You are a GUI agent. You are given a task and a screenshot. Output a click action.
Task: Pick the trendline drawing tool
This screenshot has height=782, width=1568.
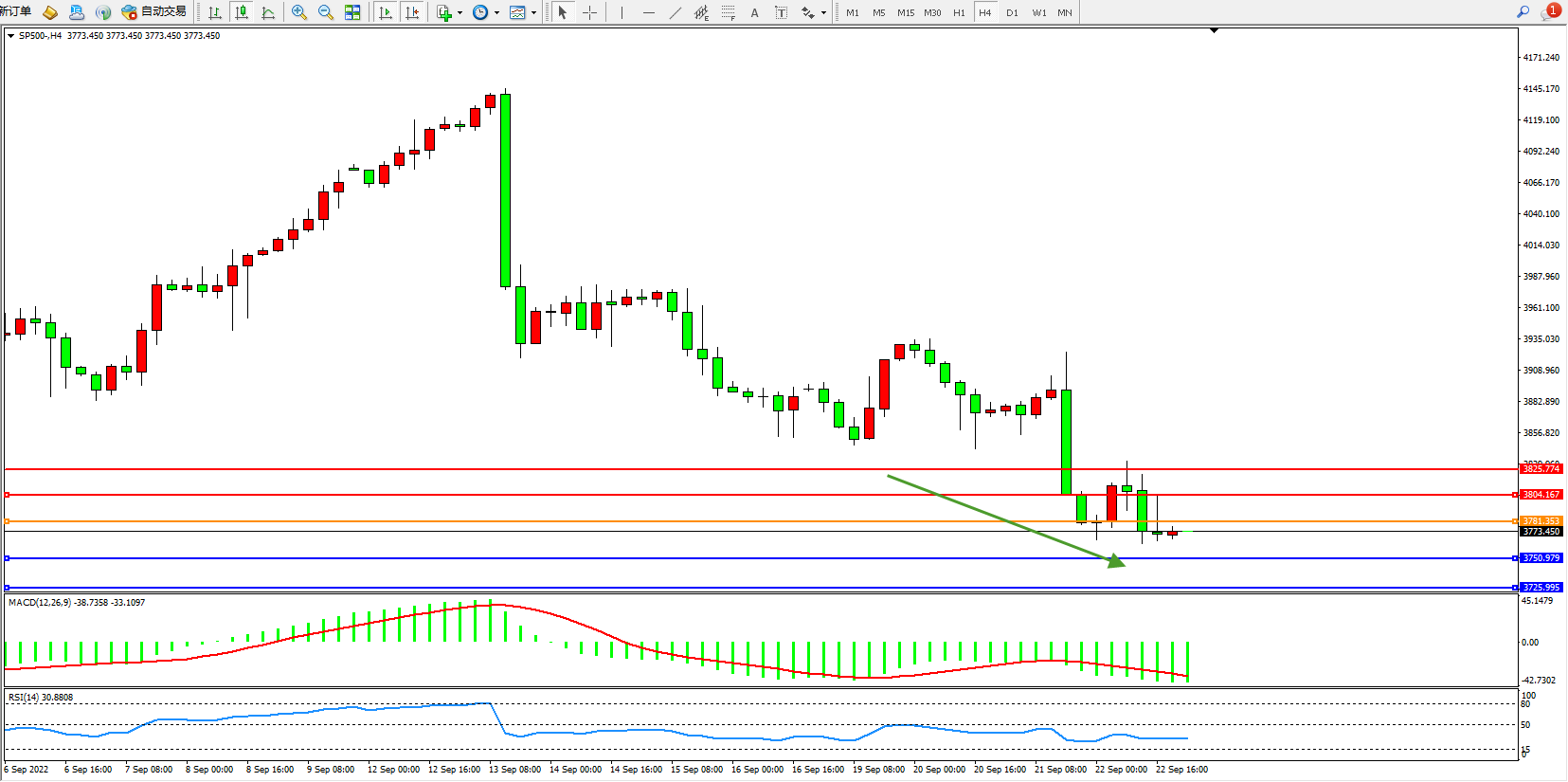(675, 12)
